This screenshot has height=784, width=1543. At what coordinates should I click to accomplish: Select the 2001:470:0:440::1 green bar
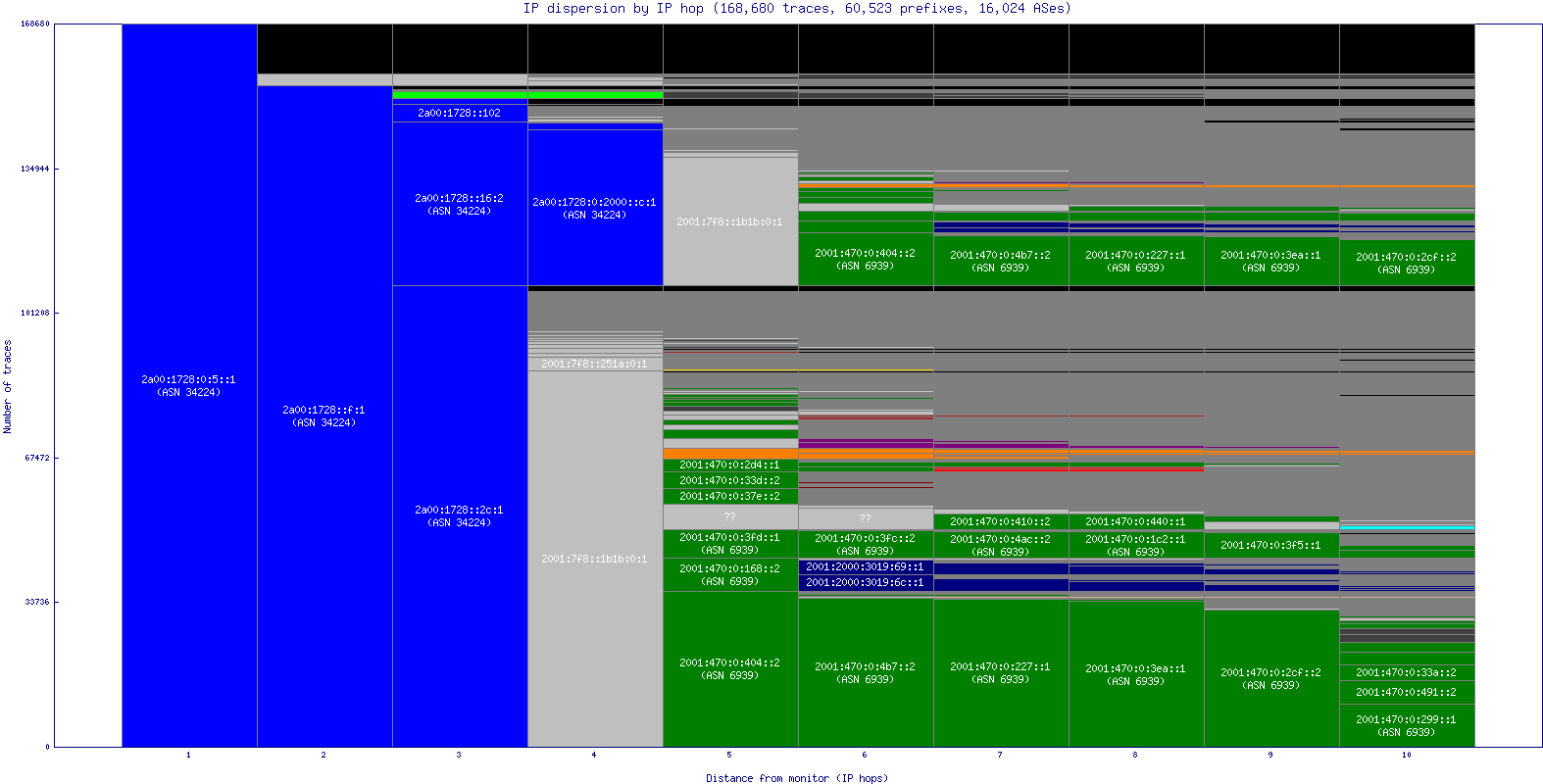pos(1136,521)
